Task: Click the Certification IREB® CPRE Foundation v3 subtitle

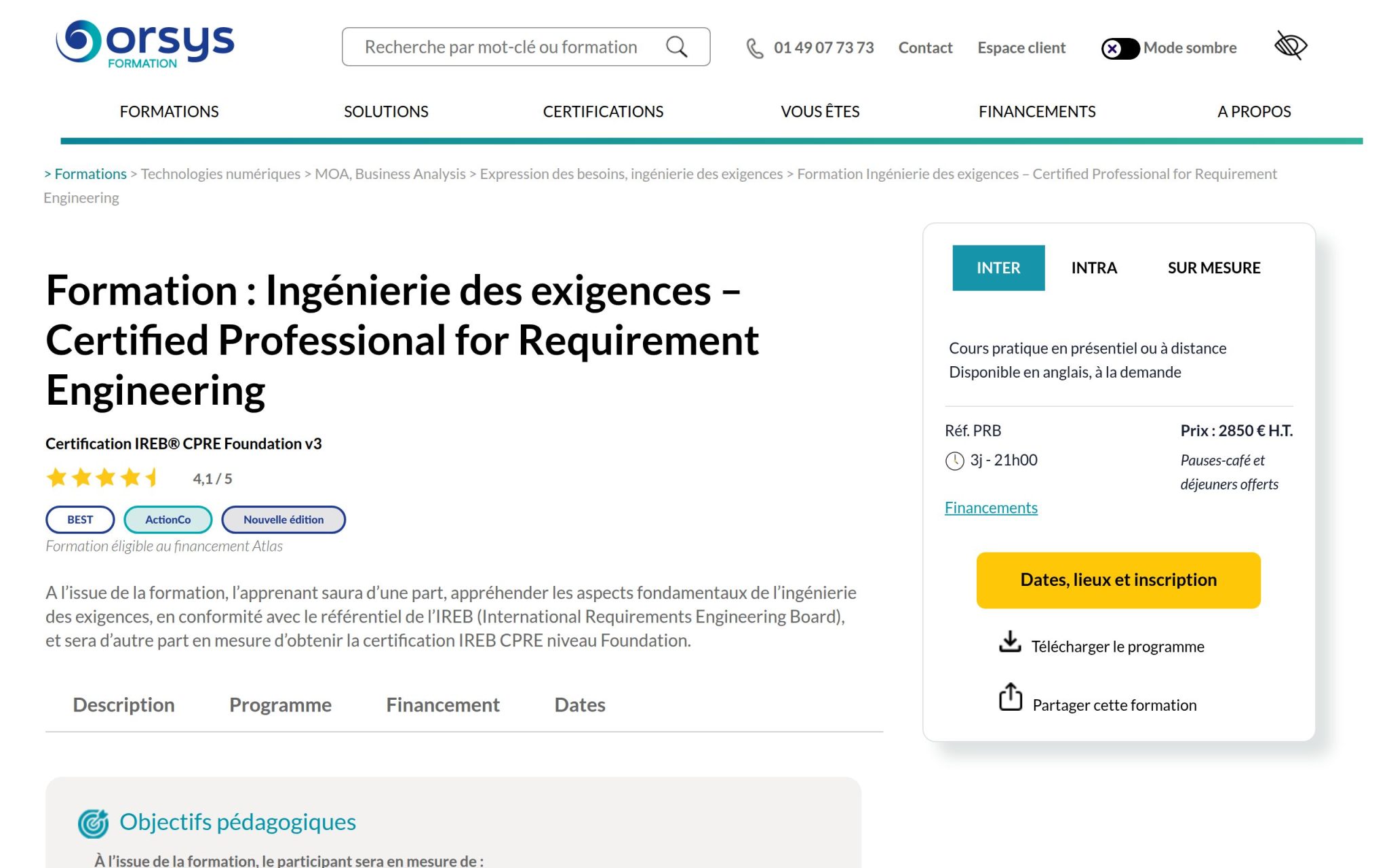Action: [x=183, y=444]
